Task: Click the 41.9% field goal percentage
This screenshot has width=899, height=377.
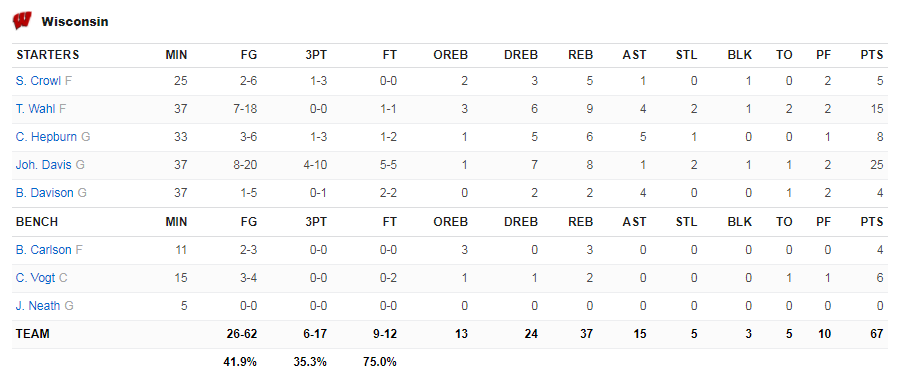Action: (240, 362)
